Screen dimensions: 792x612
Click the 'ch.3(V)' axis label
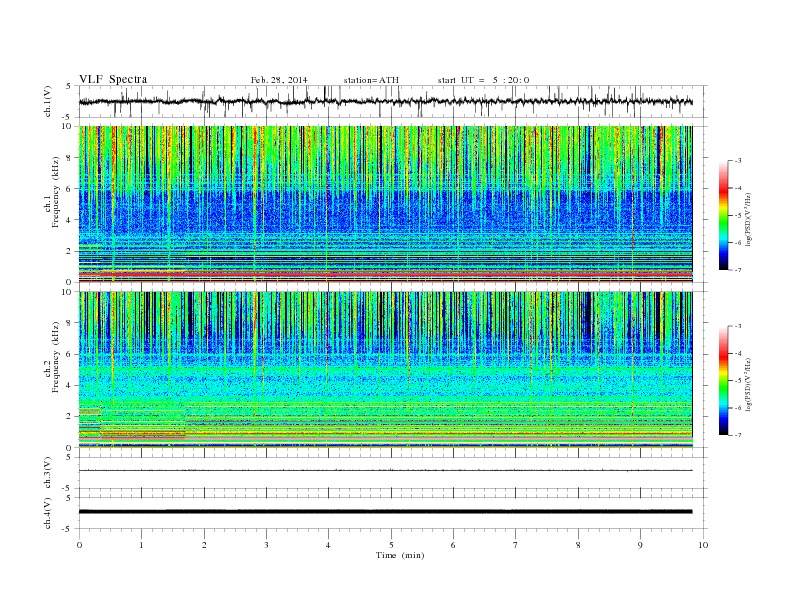coord(48,473)
